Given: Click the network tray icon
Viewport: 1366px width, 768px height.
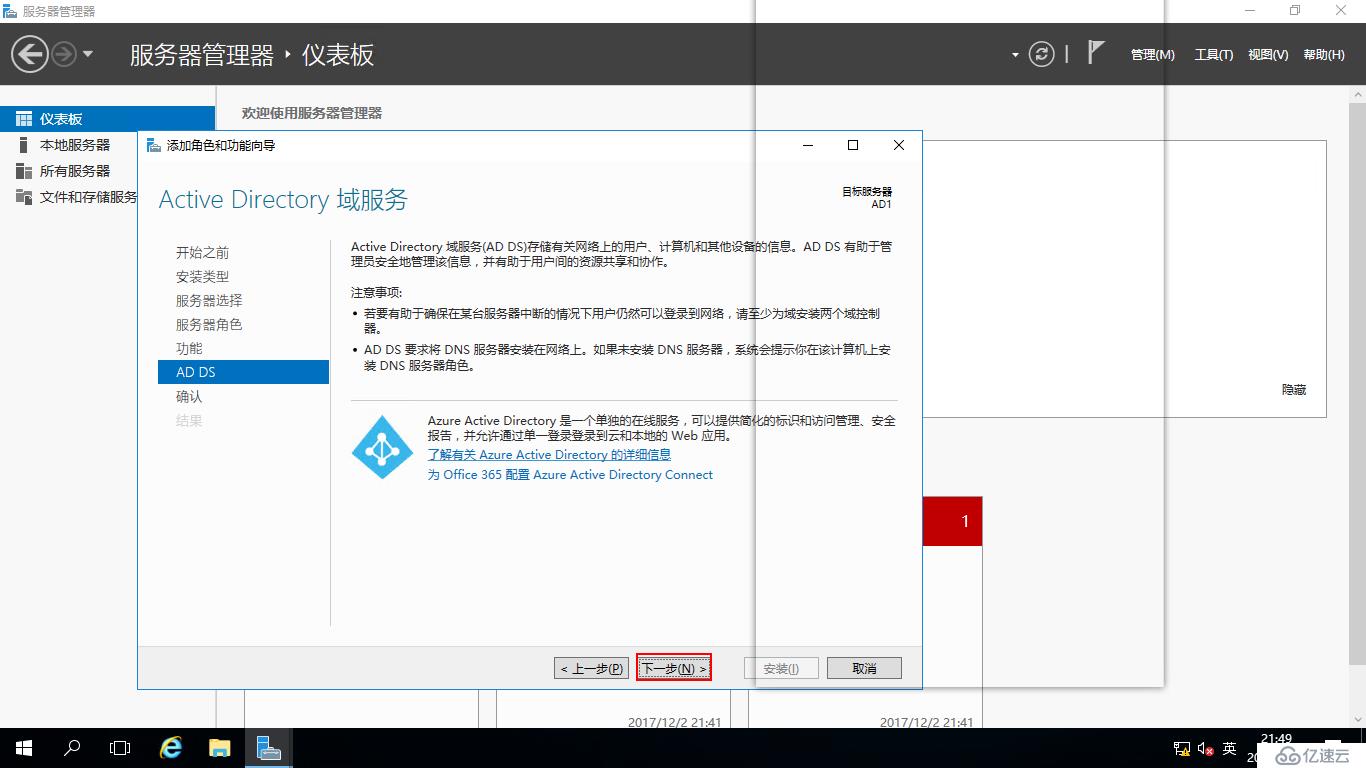Looking at the screenshot, I should tap(1181, 748).
